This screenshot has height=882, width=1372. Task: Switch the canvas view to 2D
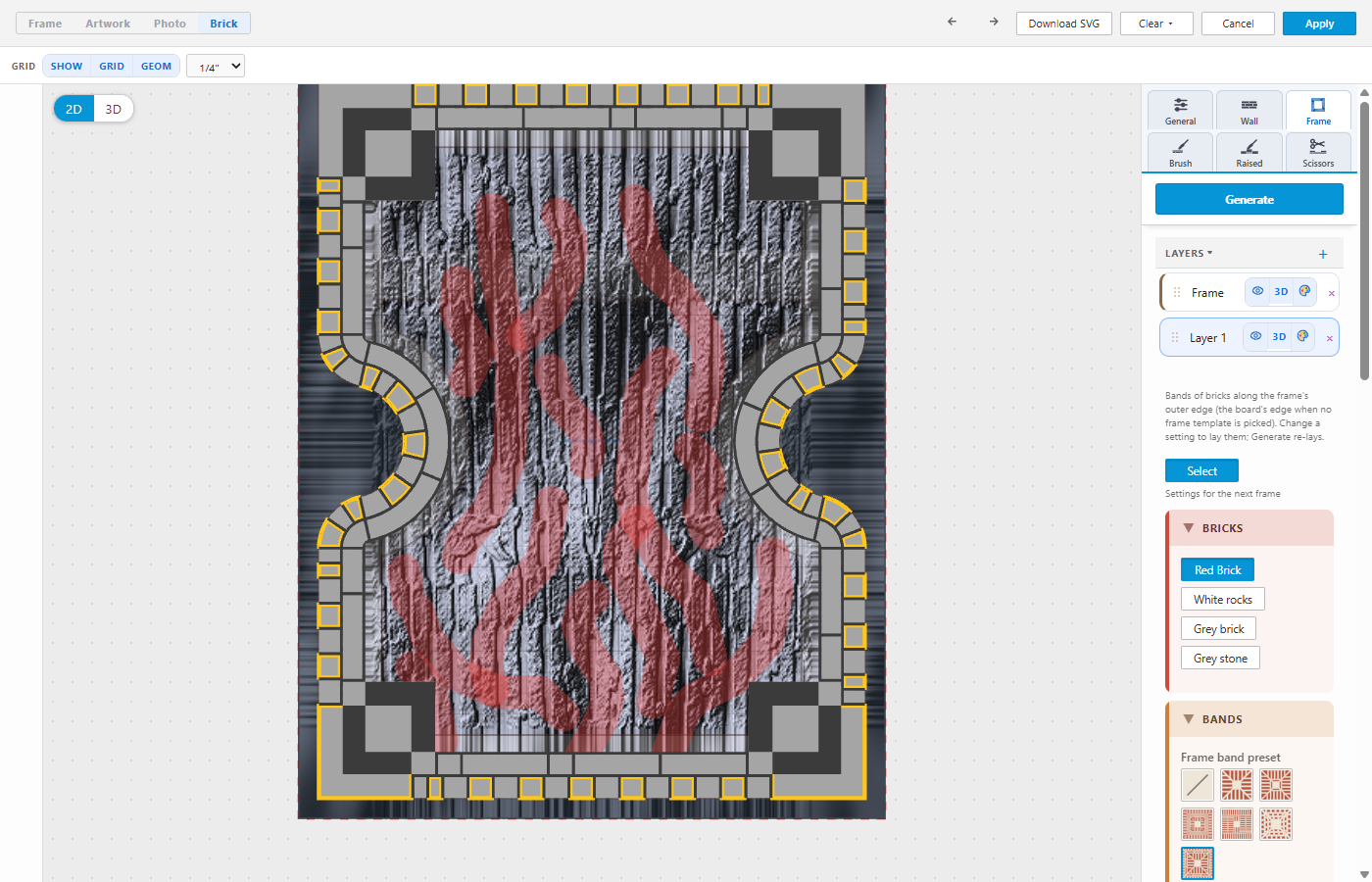73,109
